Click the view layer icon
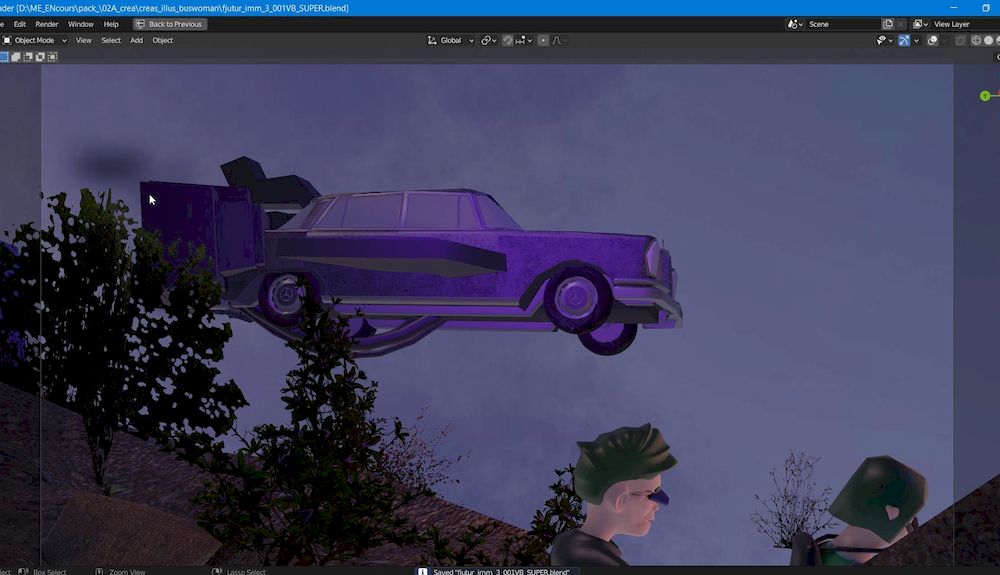 (x=919, y=24)
